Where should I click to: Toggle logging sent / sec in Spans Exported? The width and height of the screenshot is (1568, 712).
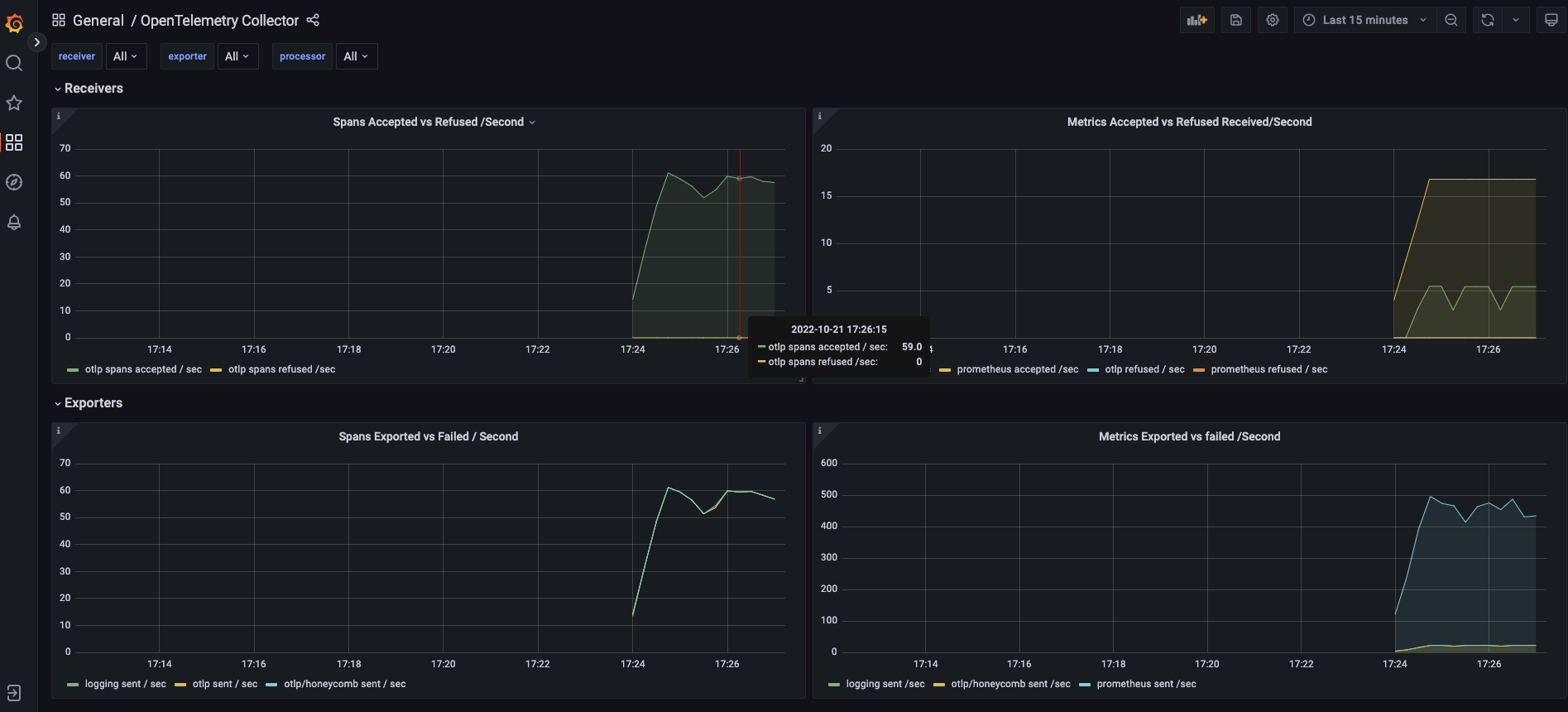(125, 684)
